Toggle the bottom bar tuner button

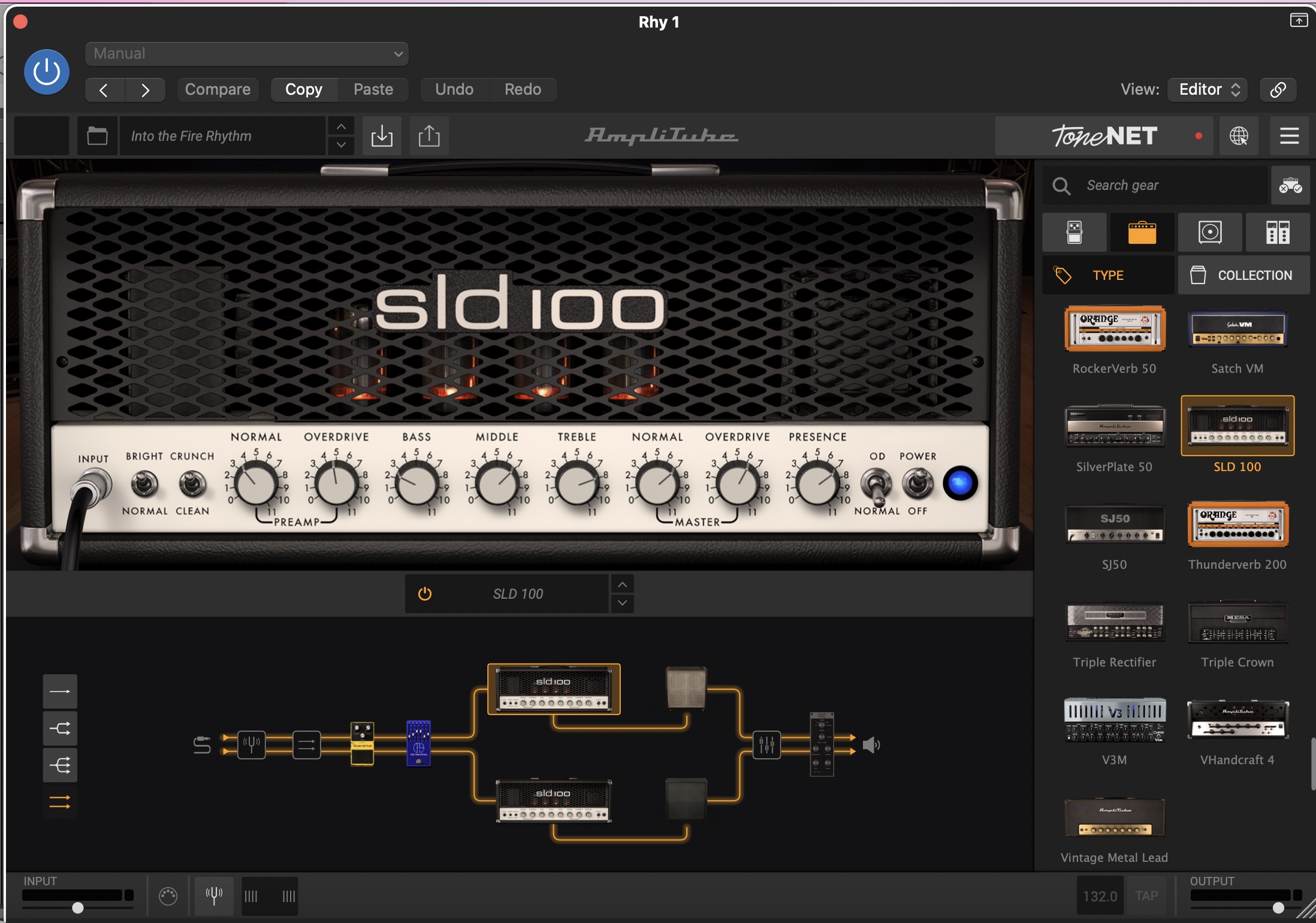pyautogui.click(x=214, y=896)
